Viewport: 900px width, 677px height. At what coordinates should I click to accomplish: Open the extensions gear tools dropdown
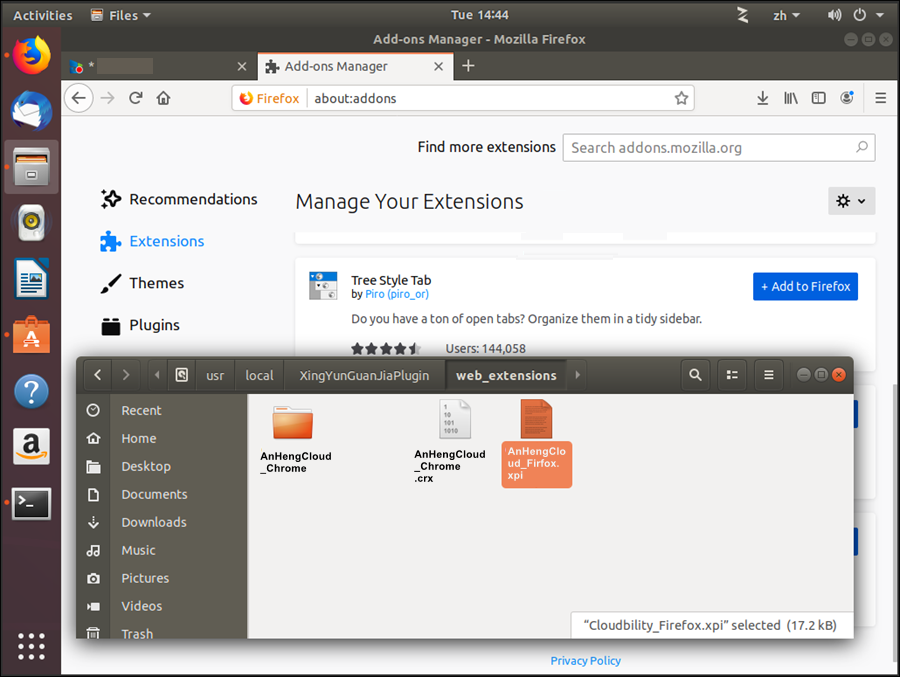851,201
